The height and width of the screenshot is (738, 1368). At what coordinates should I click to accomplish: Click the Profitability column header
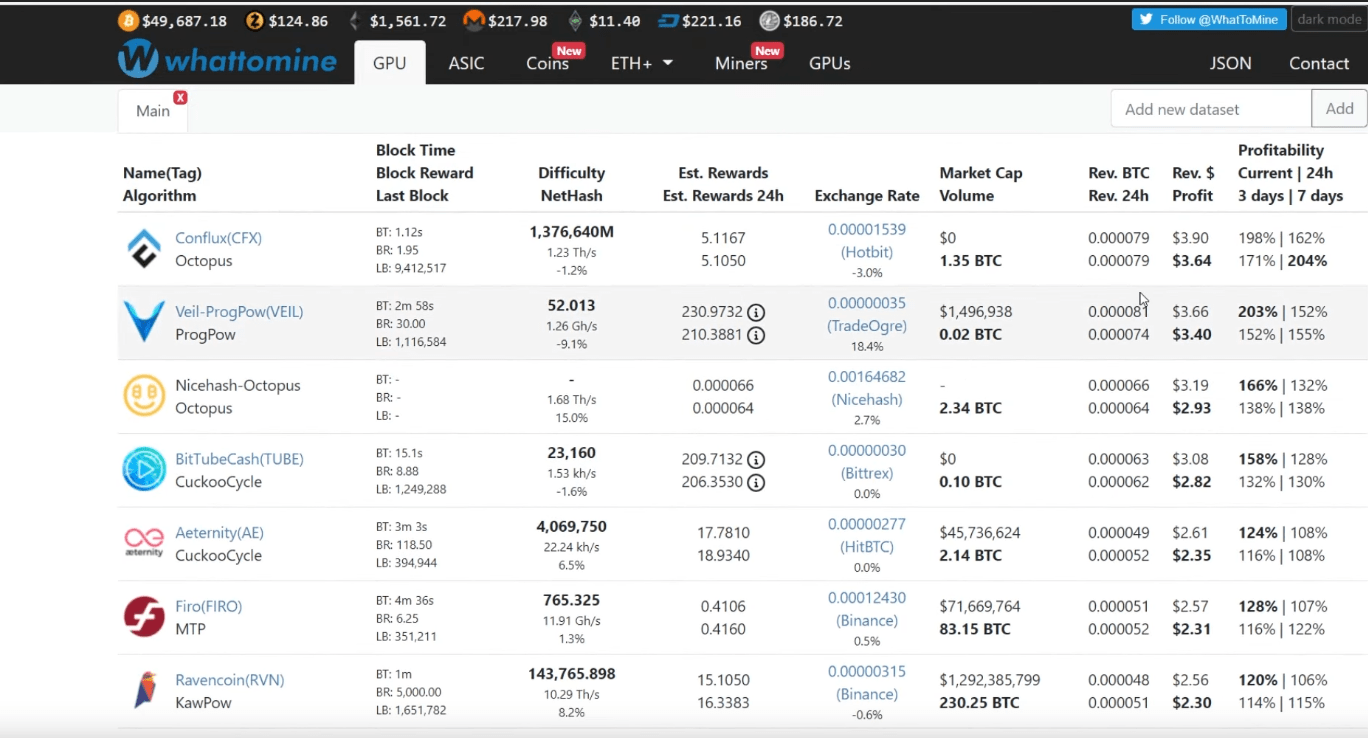pos(1290,173)
